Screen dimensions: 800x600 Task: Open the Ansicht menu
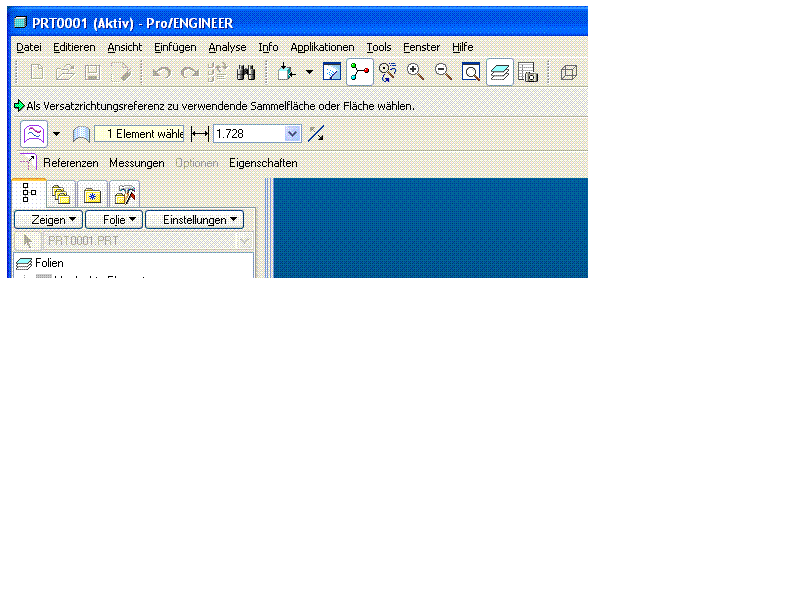click(124, 47)
